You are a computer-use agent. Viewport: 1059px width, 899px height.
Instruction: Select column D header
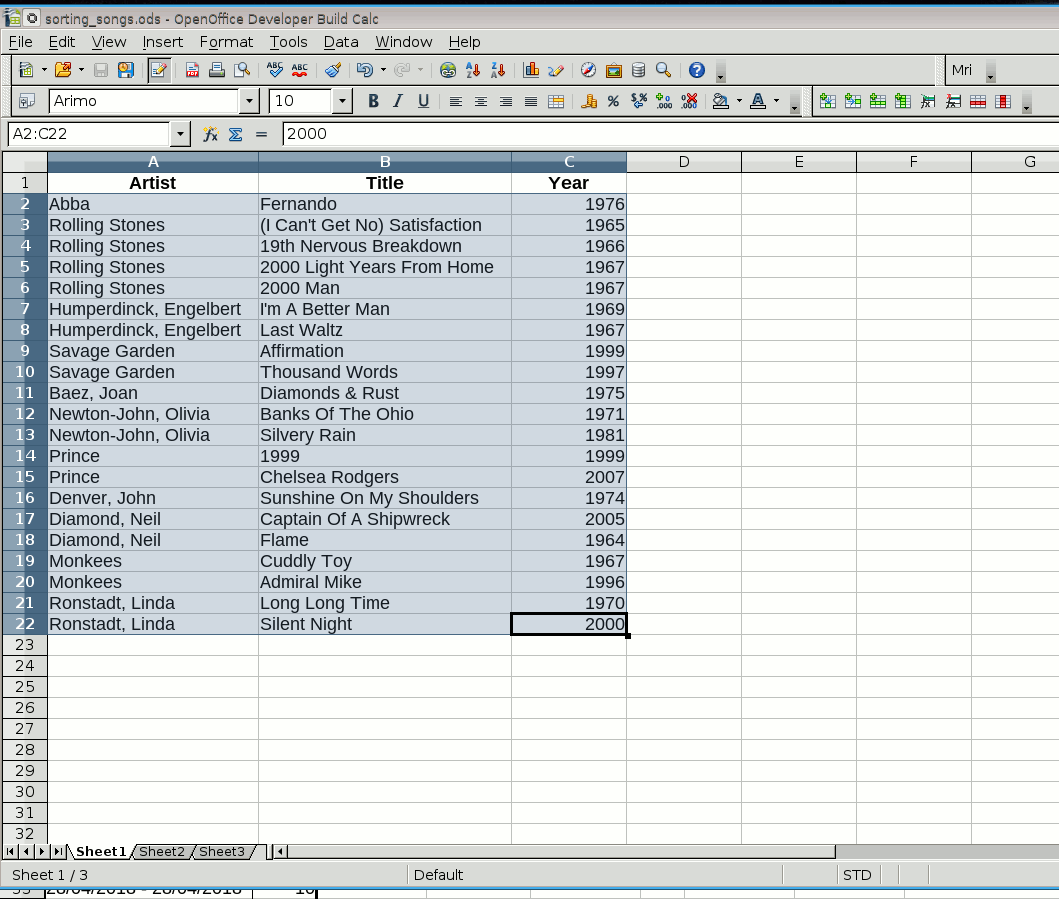tap(684, 162)
